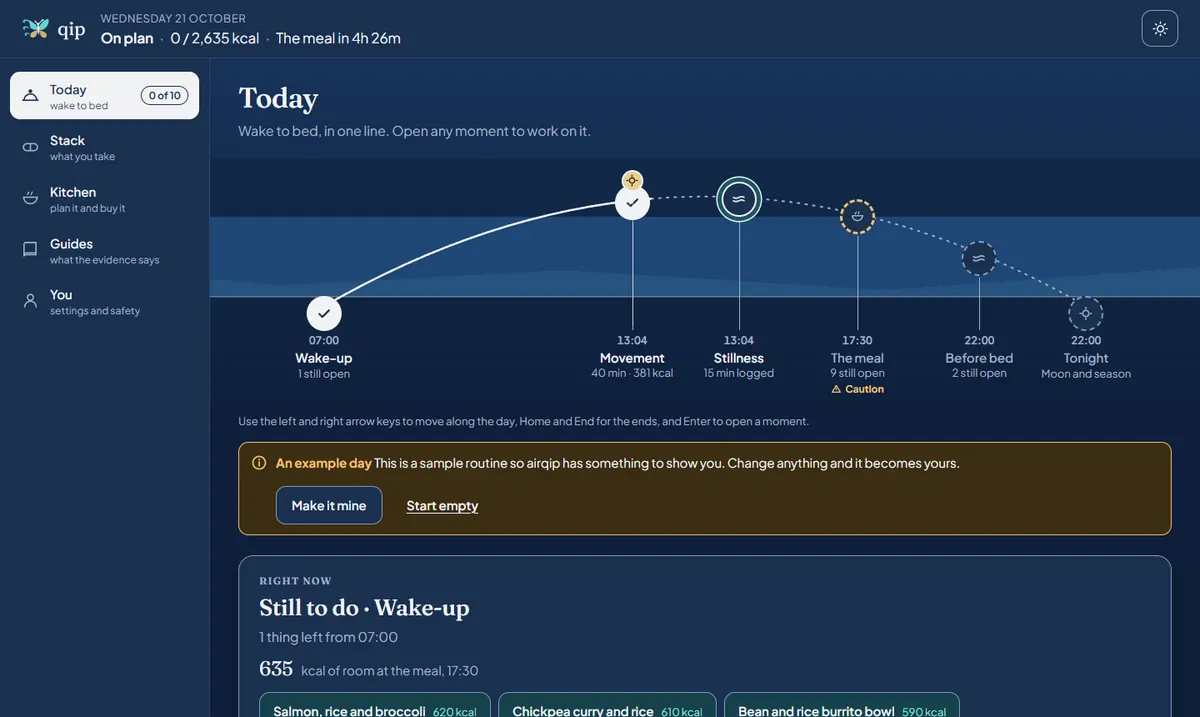Open the Guides section
This screenshot has height=717, width=1200.
pyautogui.click(x=105, y=251)
